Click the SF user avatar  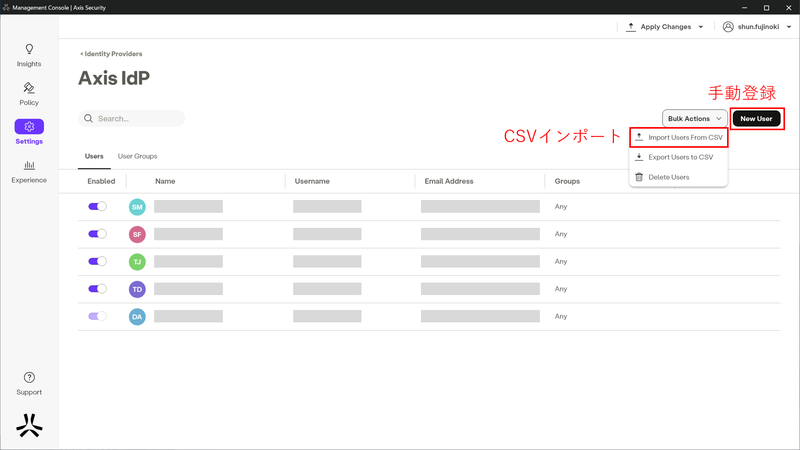137,234
